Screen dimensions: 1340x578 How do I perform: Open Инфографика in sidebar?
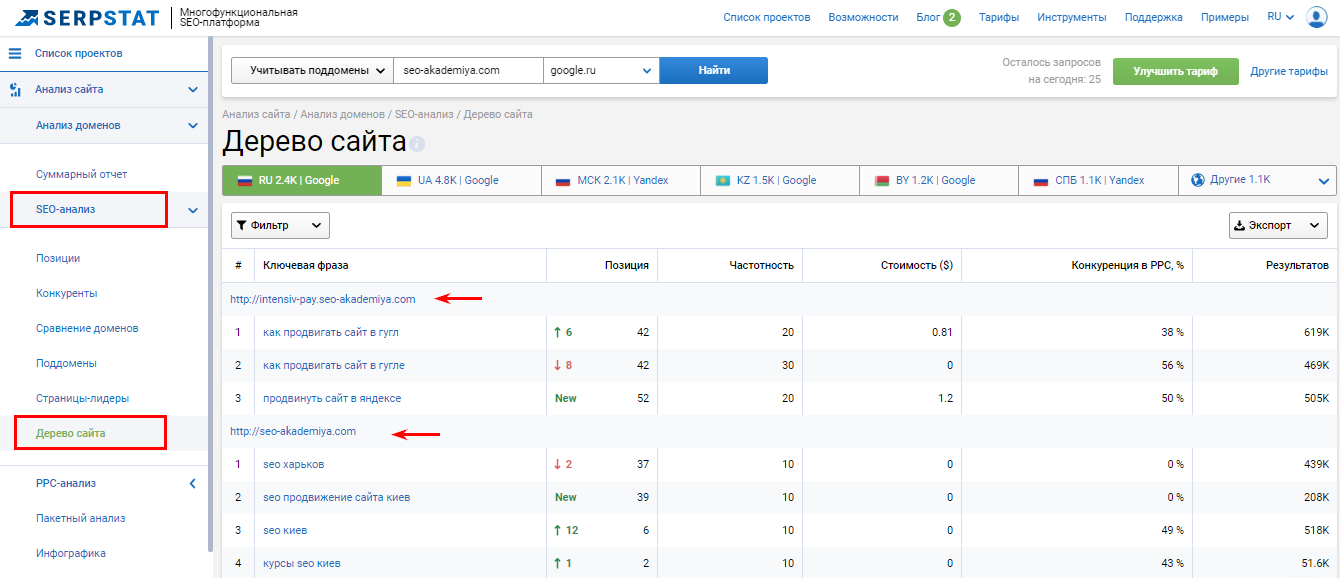[x=71, y=553]
